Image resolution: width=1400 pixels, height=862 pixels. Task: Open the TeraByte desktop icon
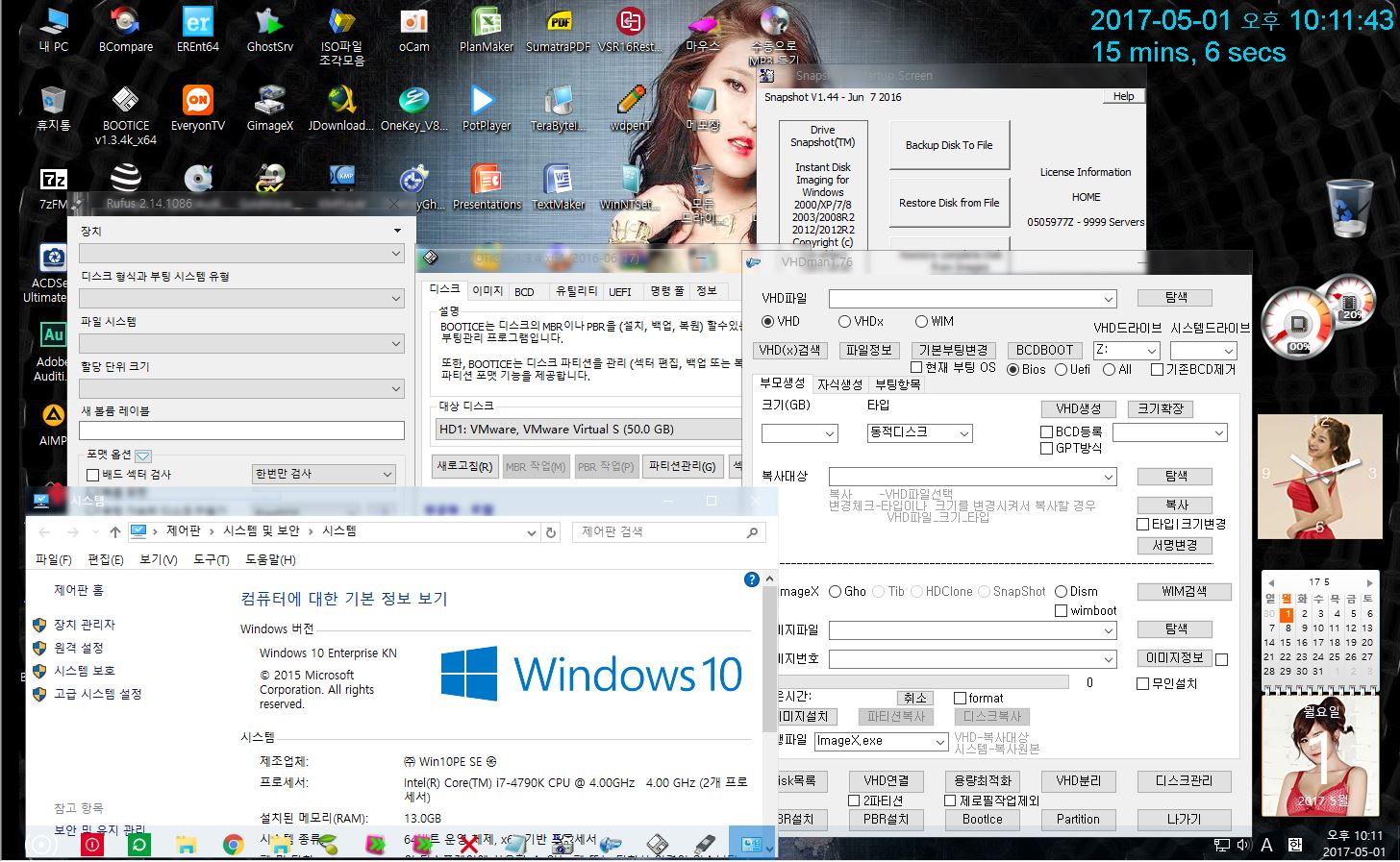(558, 108)
